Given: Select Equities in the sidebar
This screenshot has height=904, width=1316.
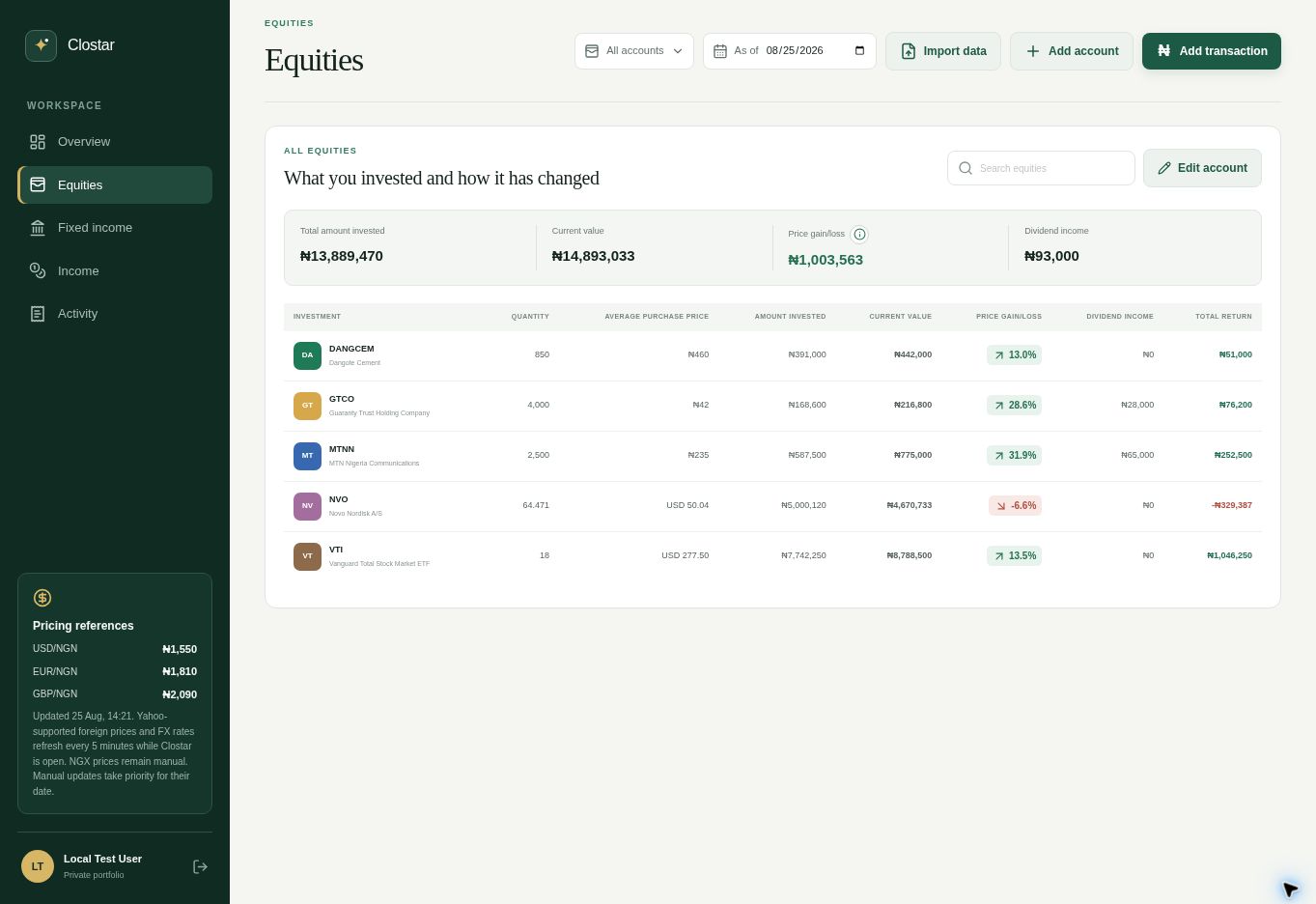Looking at the screenshot, I should coord(115,184).
